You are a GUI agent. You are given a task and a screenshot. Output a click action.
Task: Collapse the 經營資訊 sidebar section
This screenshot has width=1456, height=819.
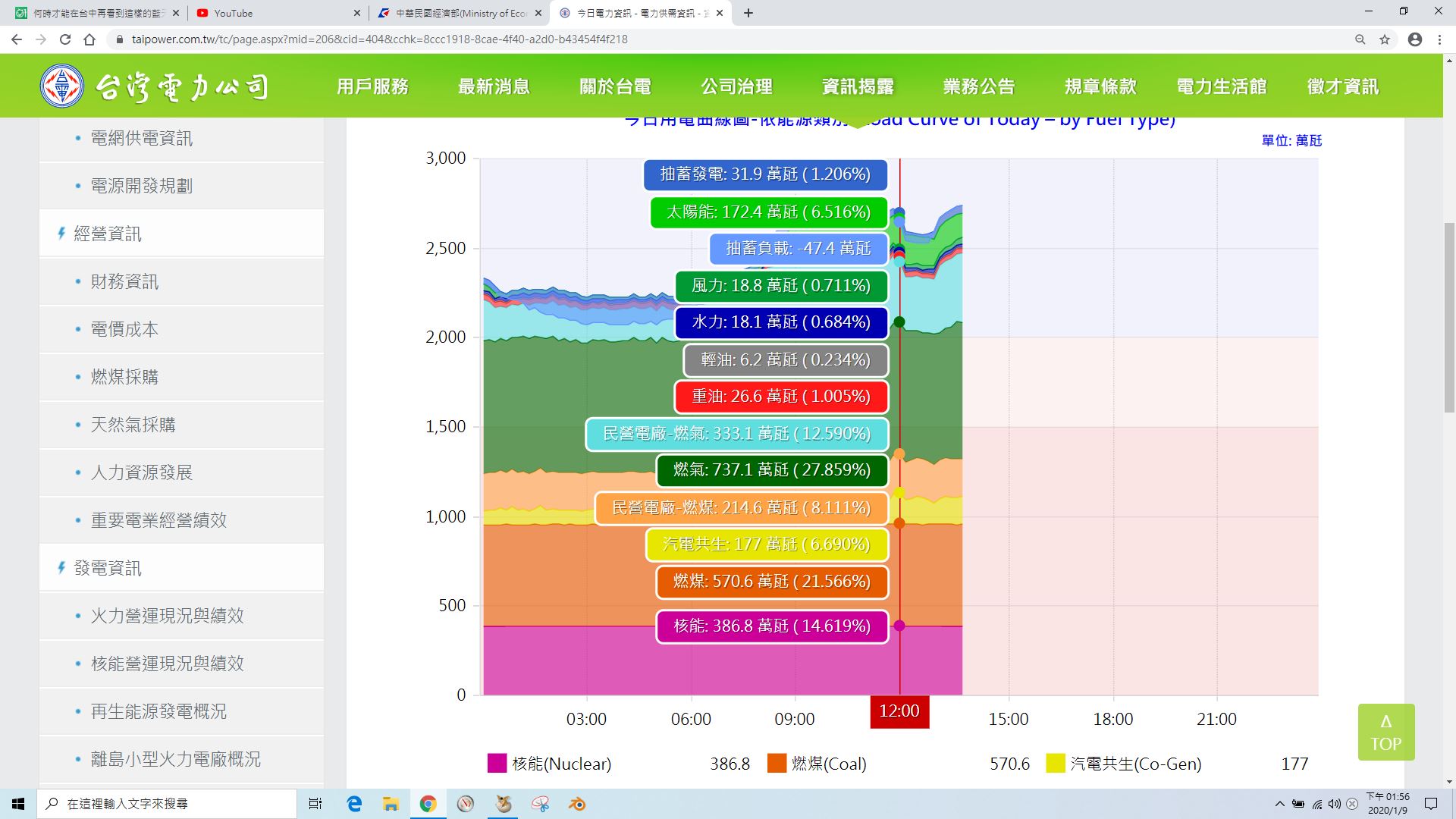tap(181, 234)
